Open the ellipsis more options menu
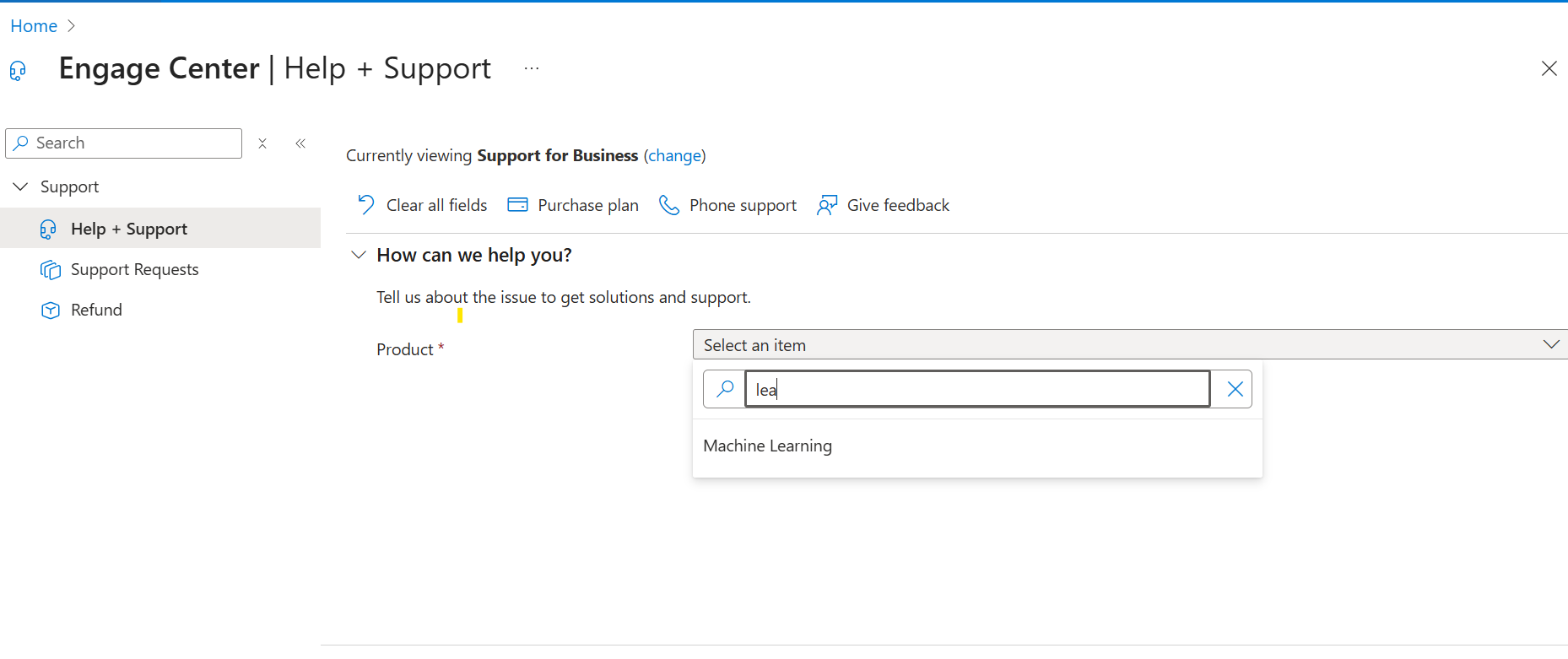Viewport: 1568px width, 659px height. coord(532,68)
